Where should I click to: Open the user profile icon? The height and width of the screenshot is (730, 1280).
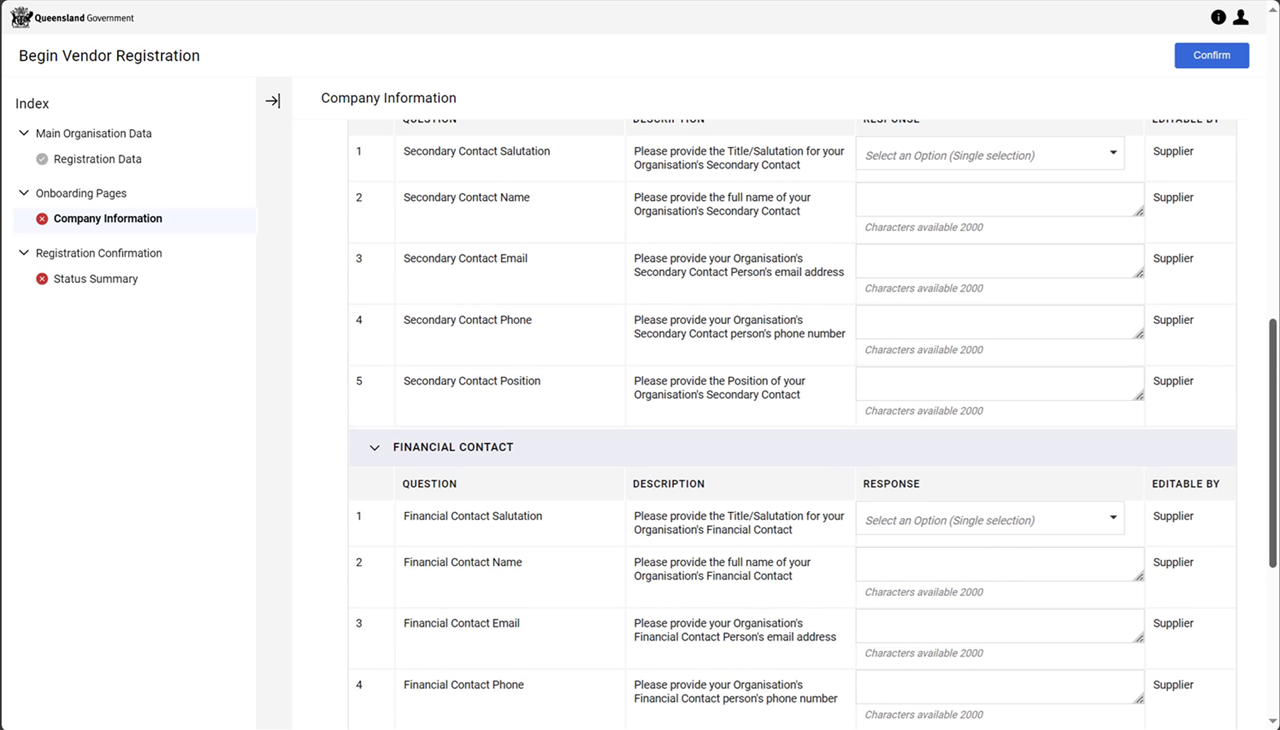1241,17
